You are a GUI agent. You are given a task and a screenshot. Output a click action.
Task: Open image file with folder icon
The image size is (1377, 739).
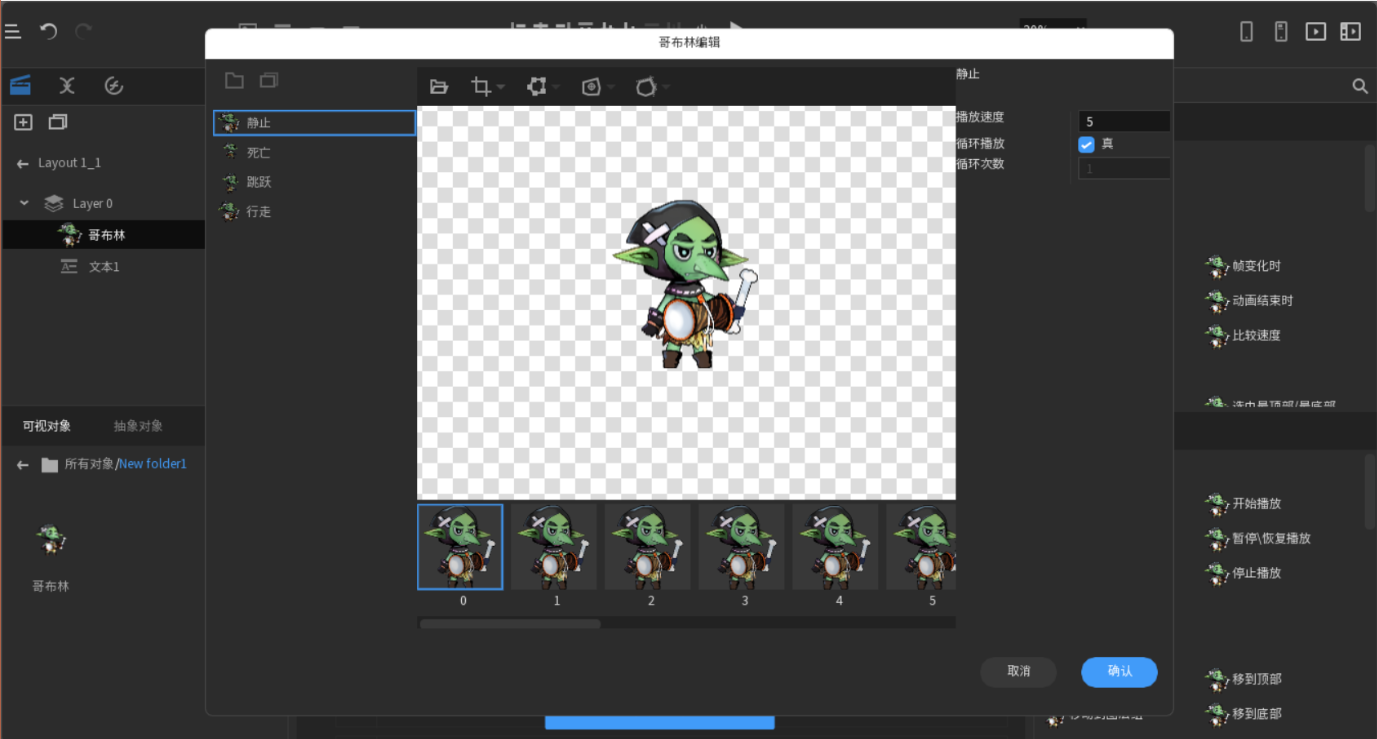point(438,87)
